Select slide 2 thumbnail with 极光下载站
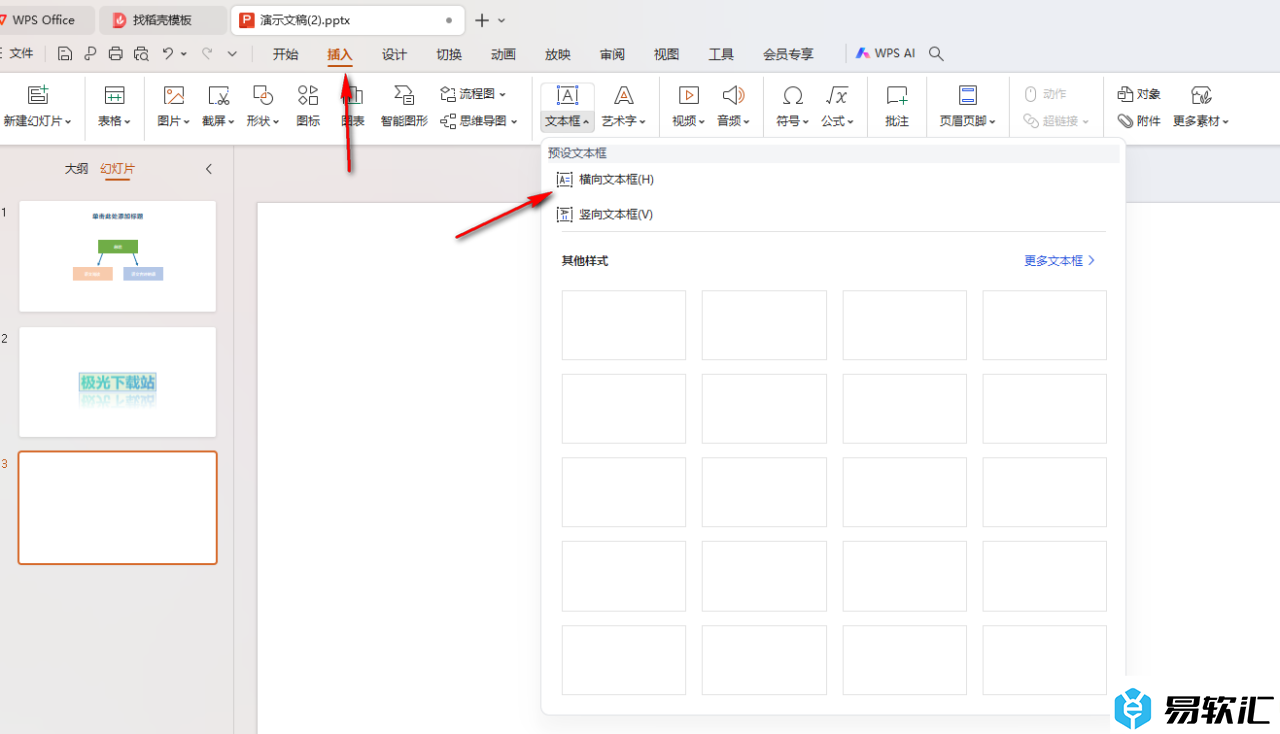Image resolution: width=1280 pixels, height=734 pixels. [118, 382]
